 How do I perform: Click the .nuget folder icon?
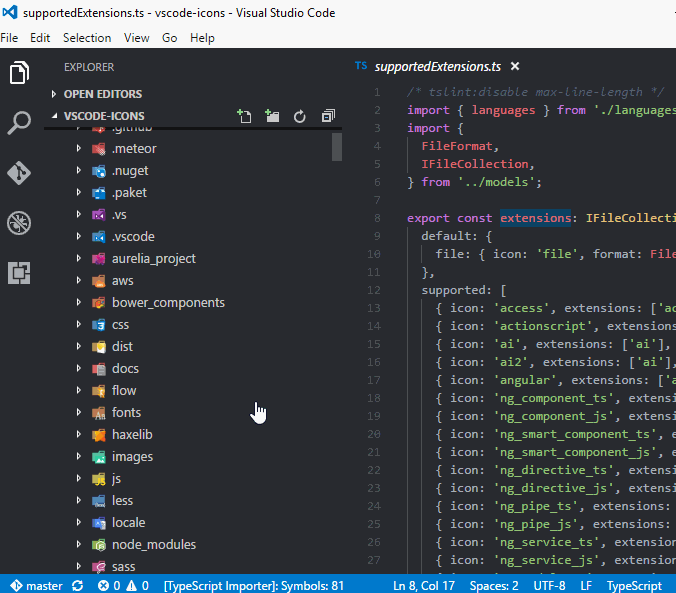coord(99,171)
